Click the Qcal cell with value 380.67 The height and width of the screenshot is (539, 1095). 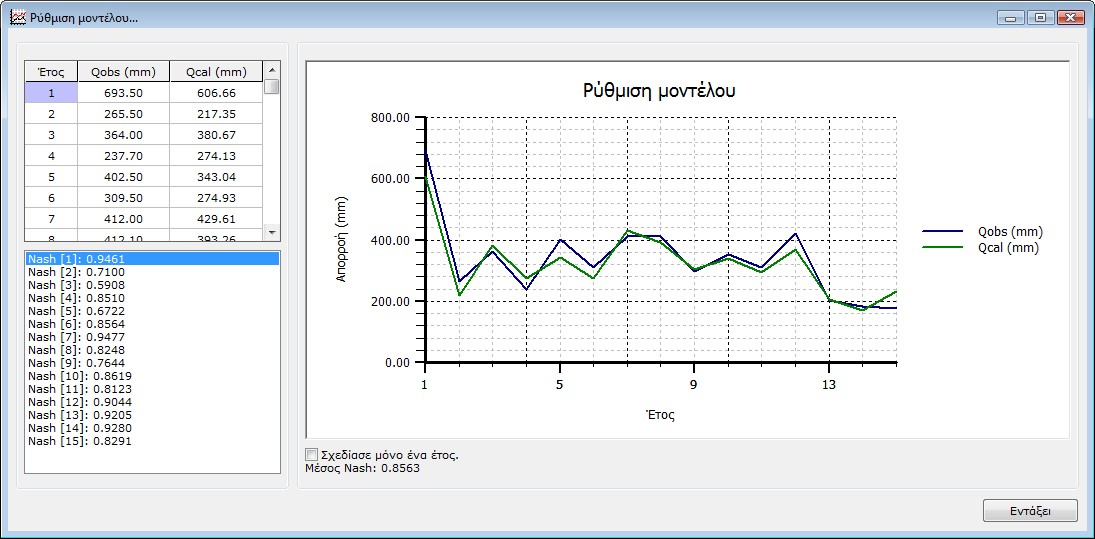pyautogui.click(x=216, y=135)
